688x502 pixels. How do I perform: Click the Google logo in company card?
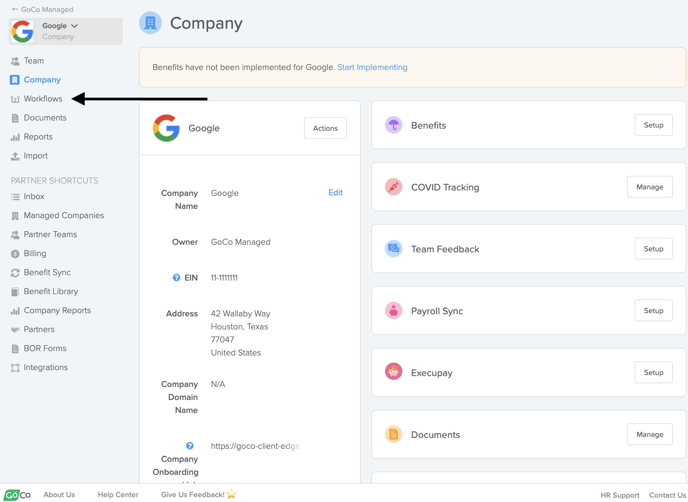pos(166,128)
